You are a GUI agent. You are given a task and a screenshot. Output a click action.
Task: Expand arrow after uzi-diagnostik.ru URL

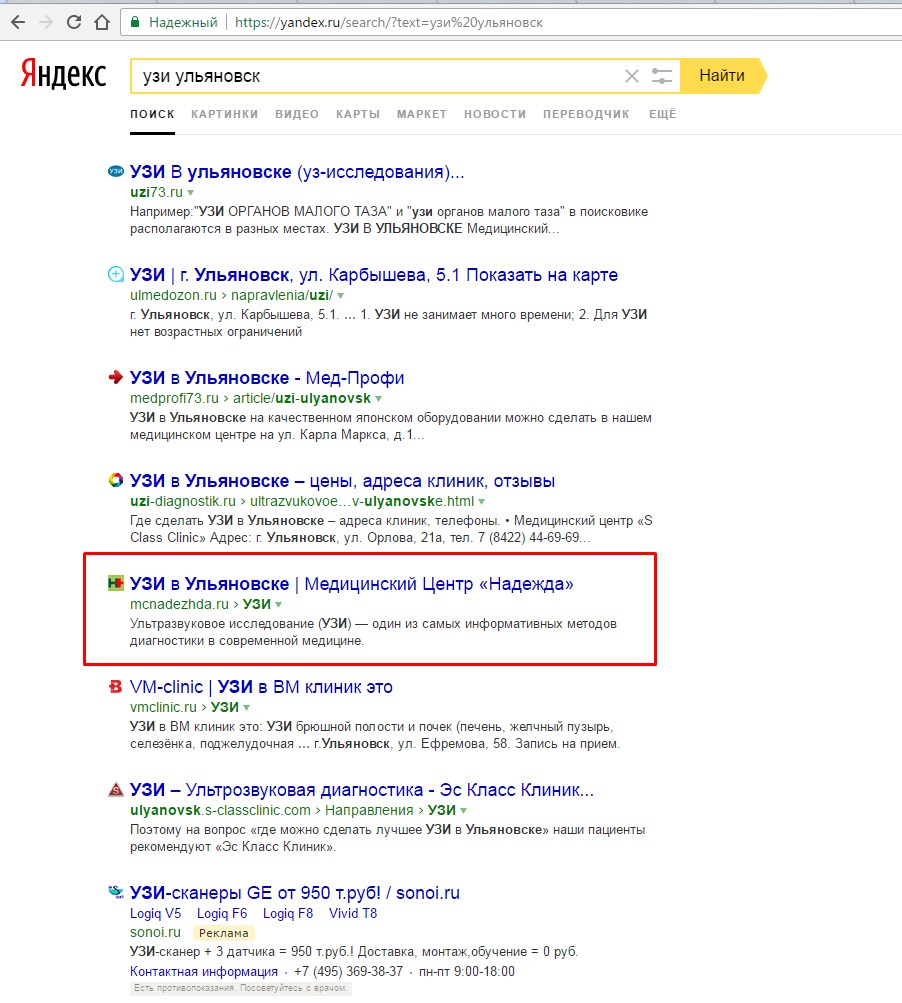481,502
